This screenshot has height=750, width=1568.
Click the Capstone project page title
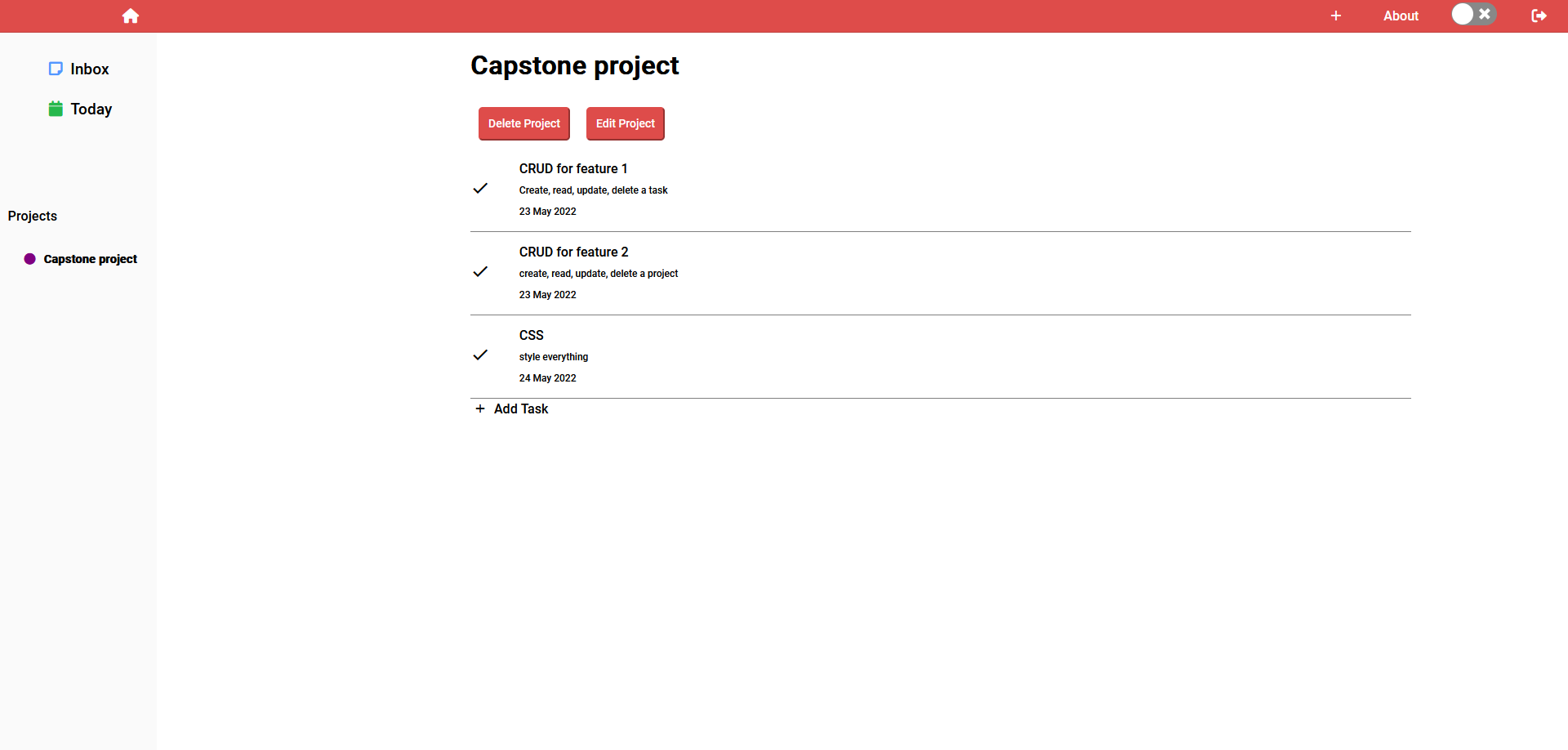point(575,65)
